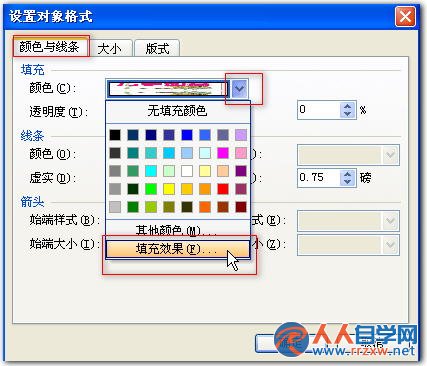Choose the medium green swatch below dark green
Image resolution: width=427 pixels, height=366 pixels.
pos(133,207)
